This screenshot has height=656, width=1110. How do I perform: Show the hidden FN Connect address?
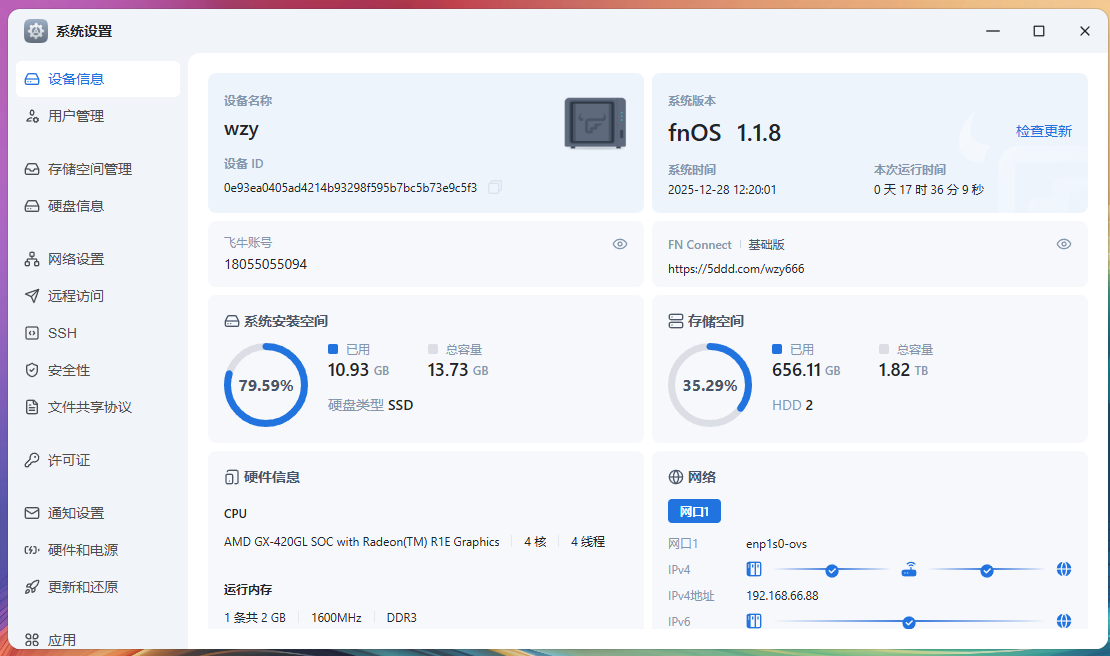[x=1062, y=243]
